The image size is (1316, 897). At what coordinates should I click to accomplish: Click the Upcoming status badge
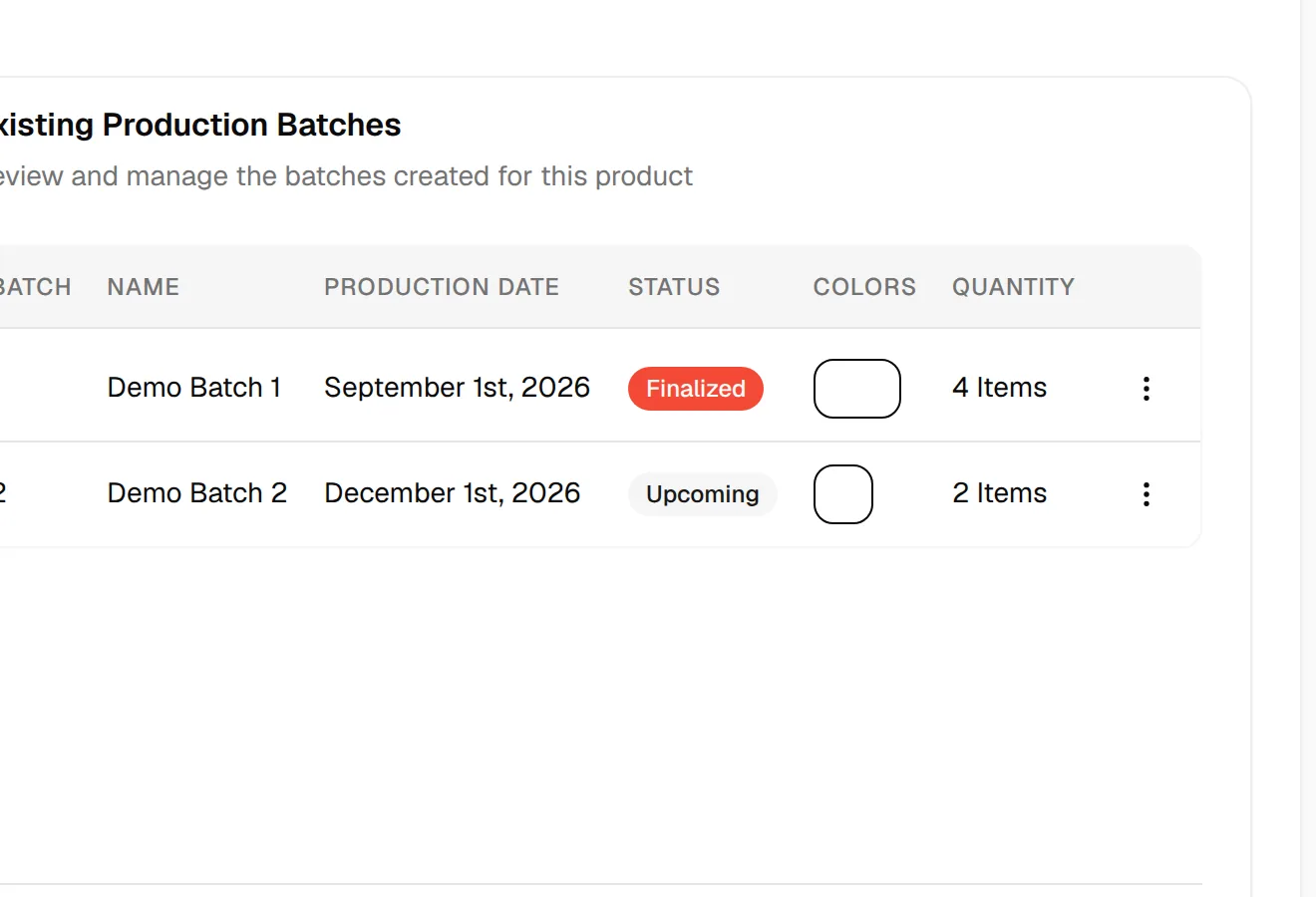click(703, 494)
